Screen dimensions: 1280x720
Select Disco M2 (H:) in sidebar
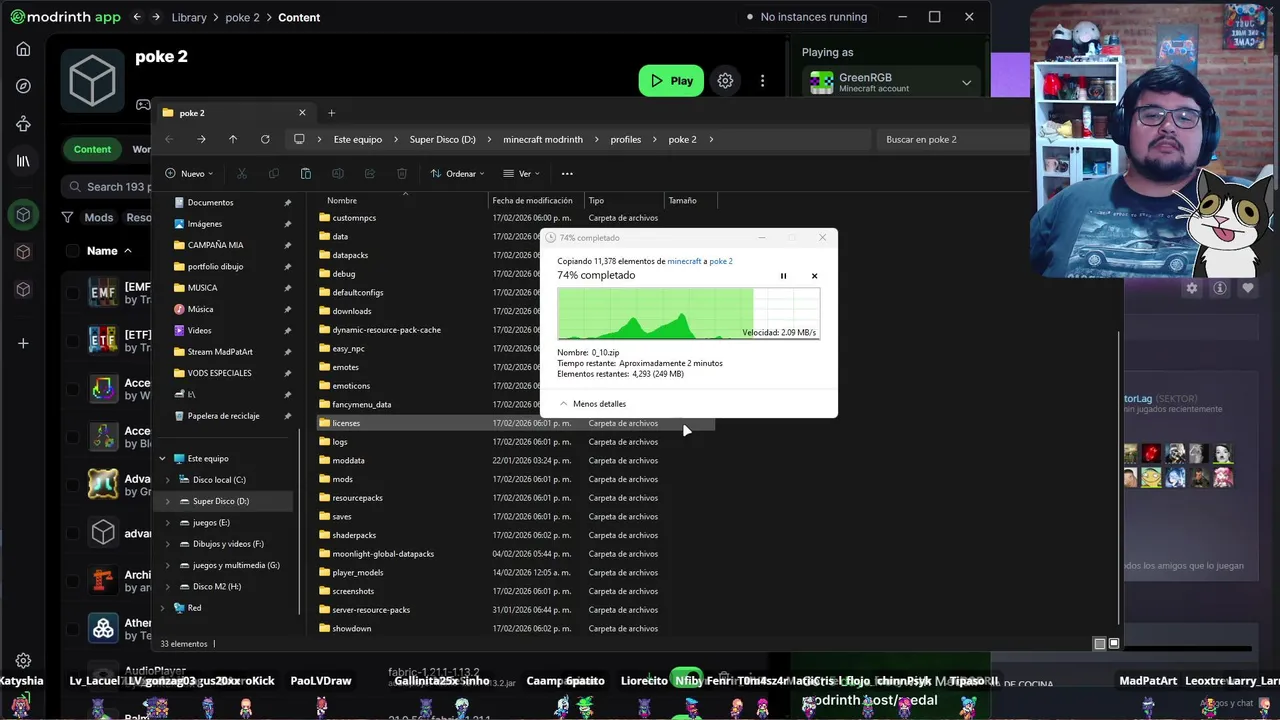click(216, 587)
